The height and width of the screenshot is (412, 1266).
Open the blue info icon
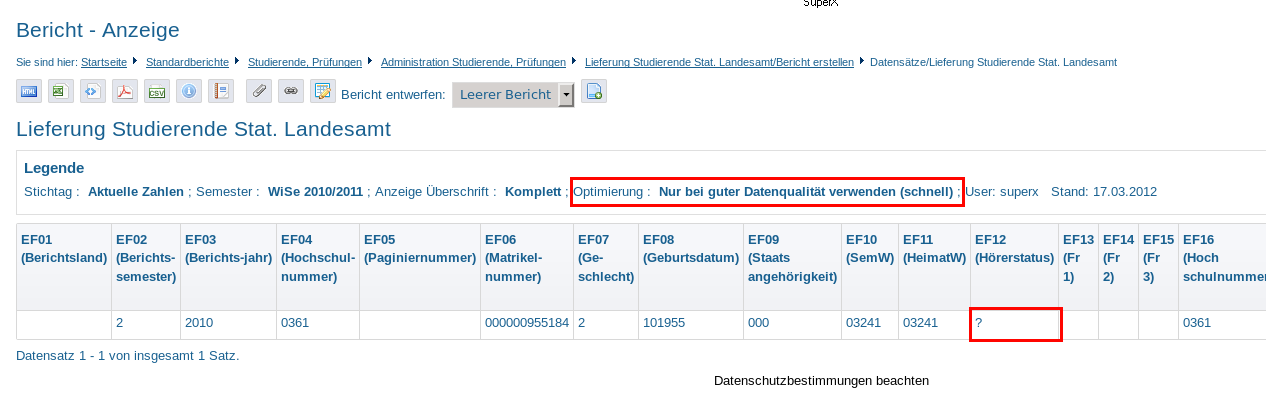[x=189, y=91]
